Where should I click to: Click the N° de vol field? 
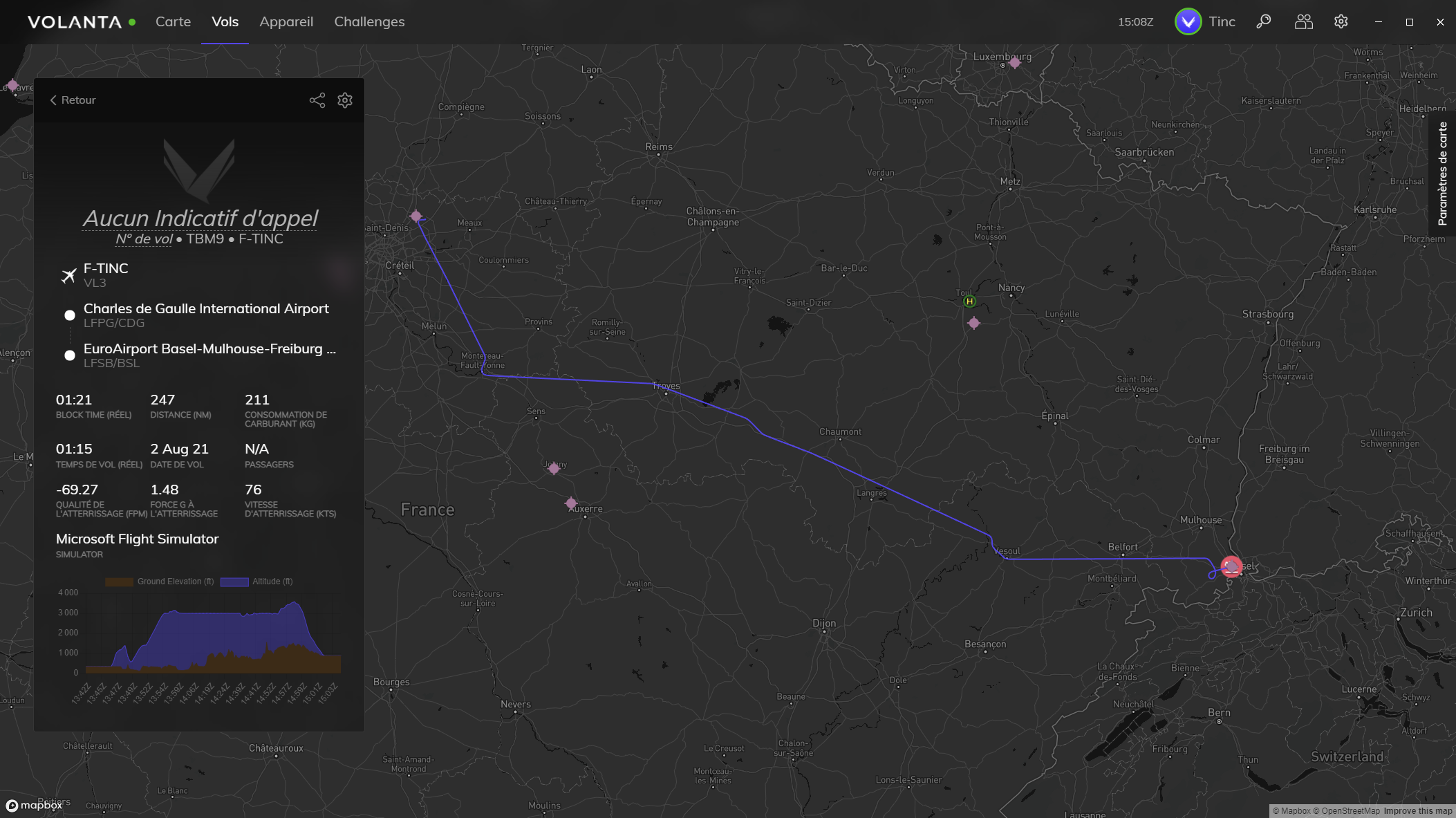(144, 239)
